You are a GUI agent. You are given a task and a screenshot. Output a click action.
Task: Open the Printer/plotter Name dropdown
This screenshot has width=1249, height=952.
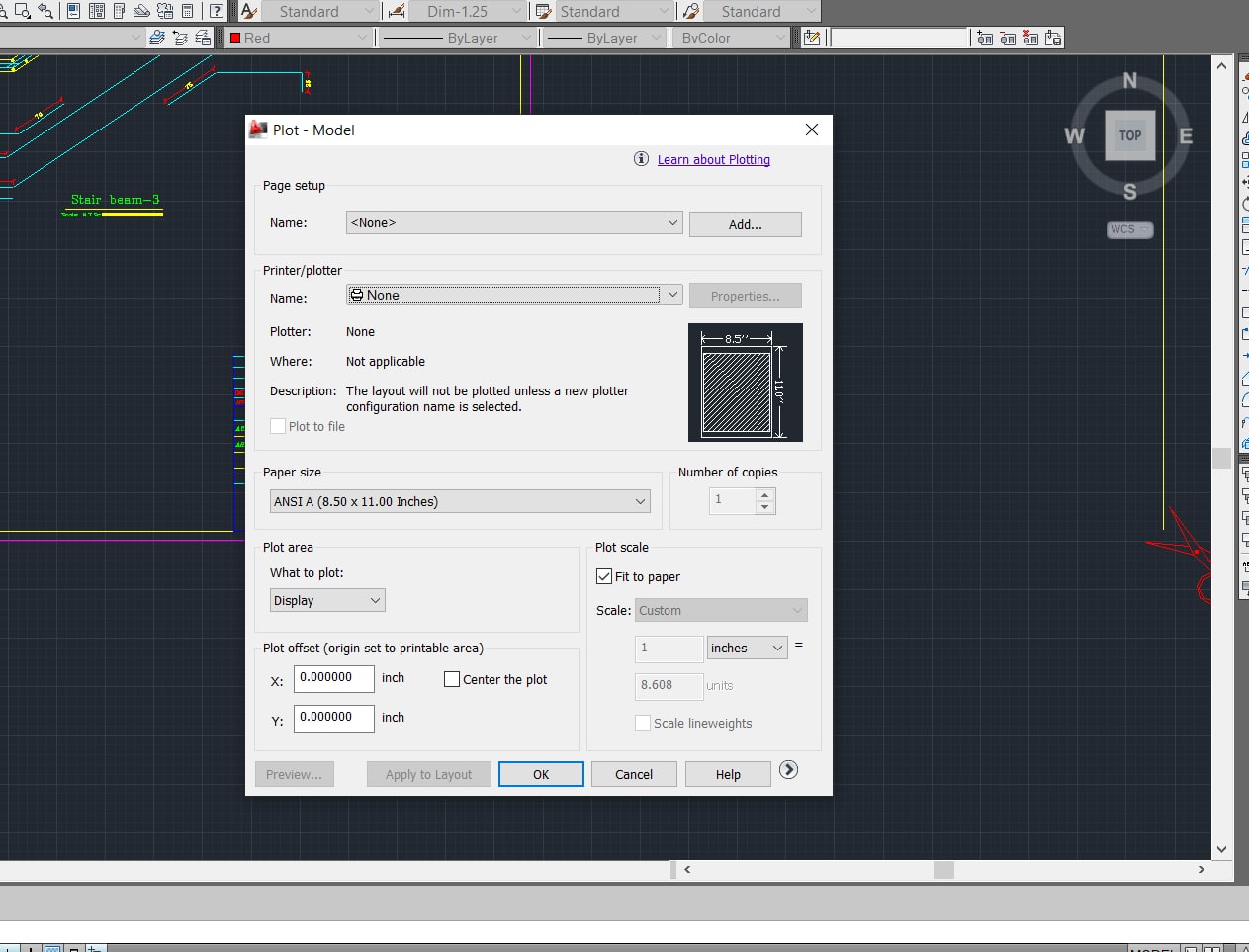point(513,295)
